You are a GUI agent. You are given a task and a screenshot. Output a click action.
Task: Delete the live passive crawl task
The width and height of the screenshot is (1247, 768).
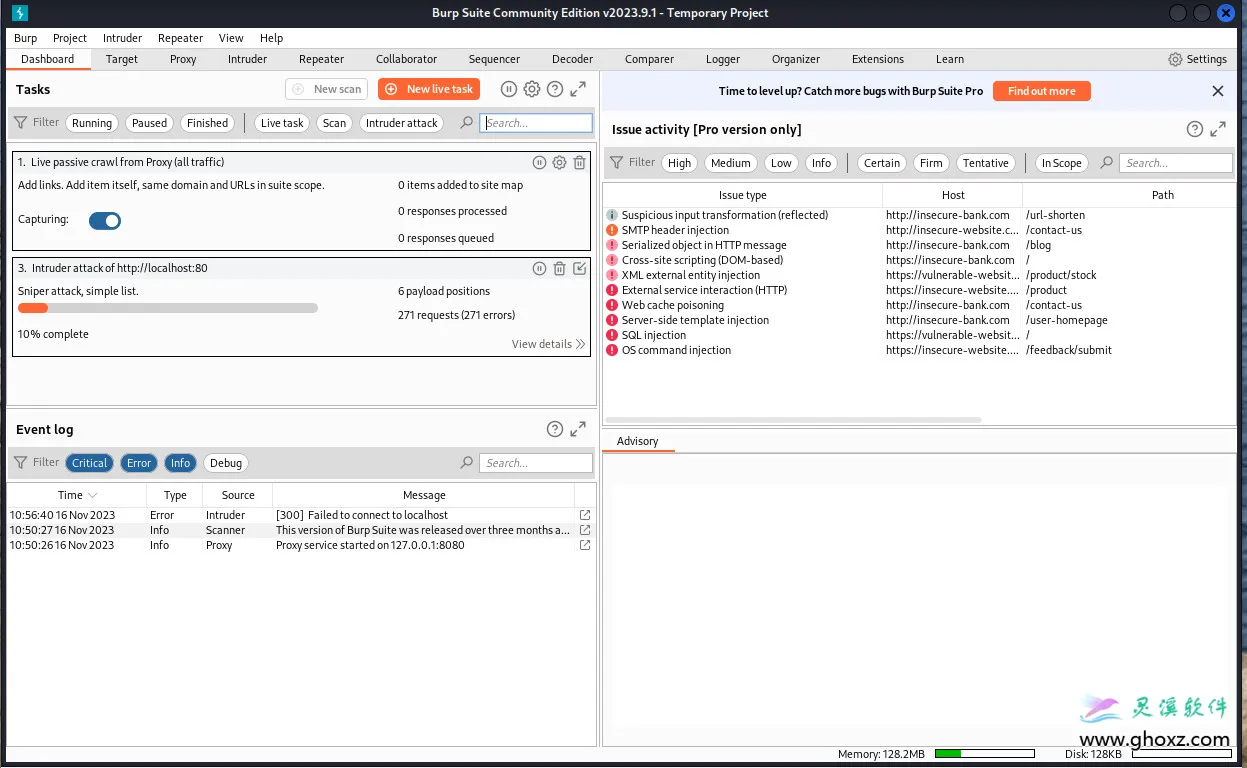point(580,163)
